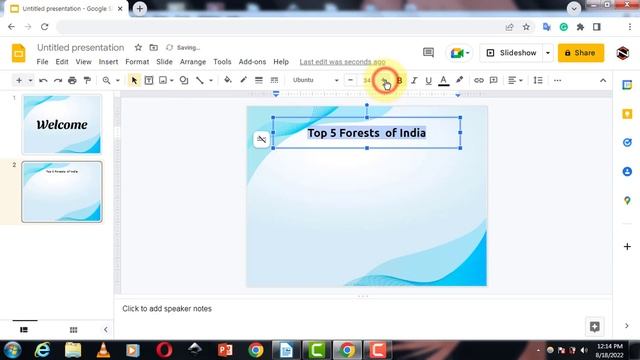Viewport: 640px width, 360px height.
Task: Open the Arrange menu
Action: click(x=193, y=62)
